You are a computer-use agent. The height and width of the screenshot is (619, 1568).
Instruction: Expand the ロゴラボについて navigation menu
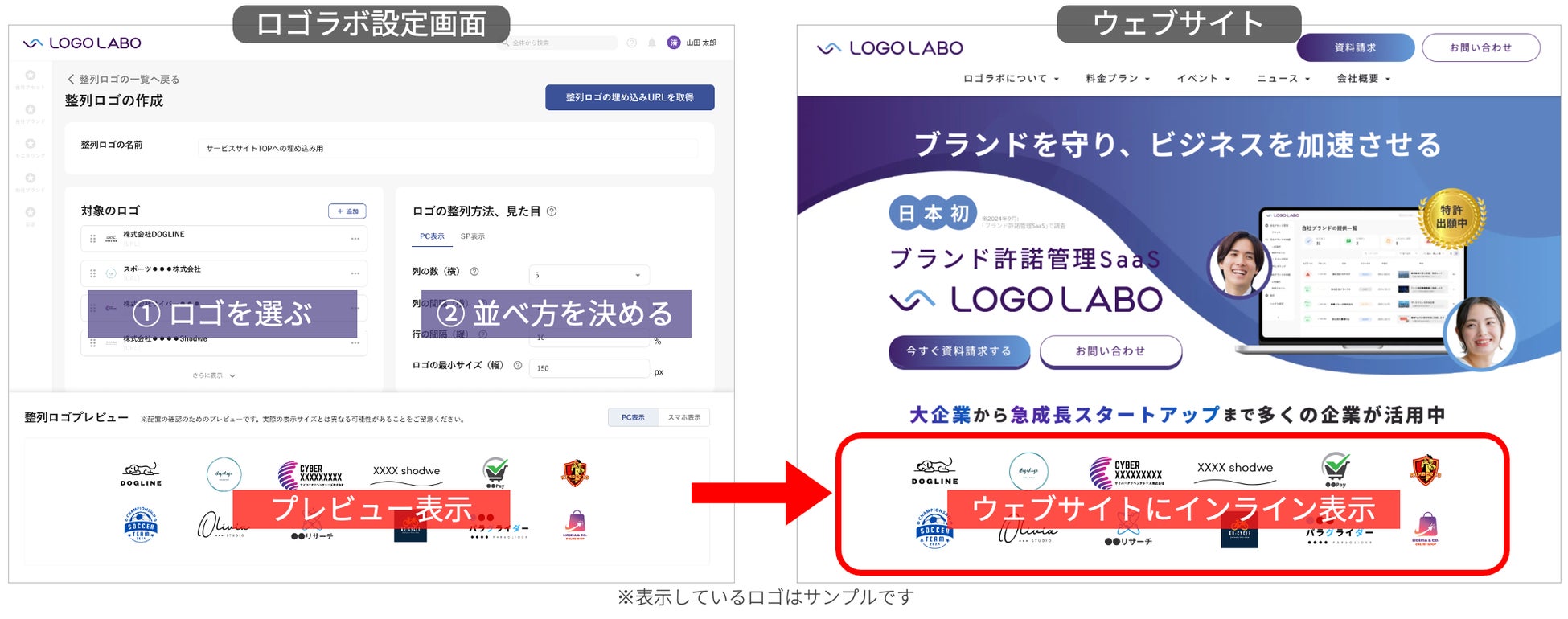[x=1012, y=79]
